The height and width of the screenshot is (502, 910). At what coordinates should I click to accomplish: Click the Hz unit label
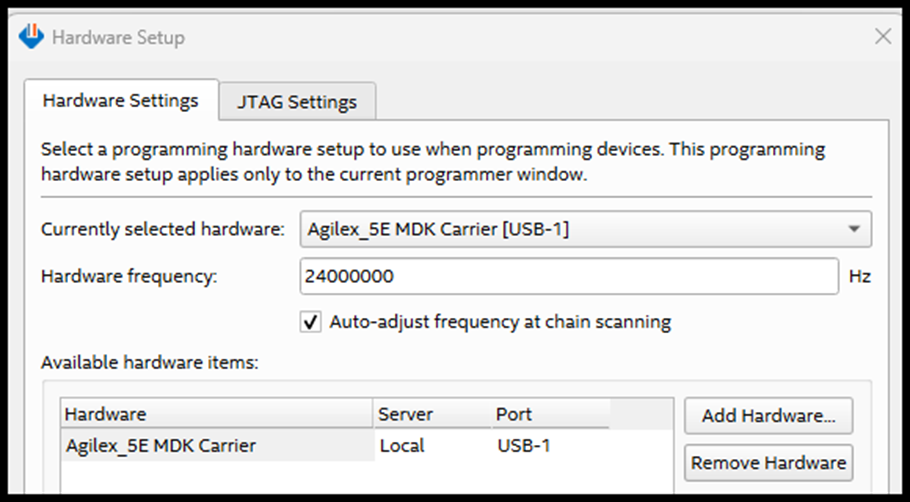click(860, 276)
